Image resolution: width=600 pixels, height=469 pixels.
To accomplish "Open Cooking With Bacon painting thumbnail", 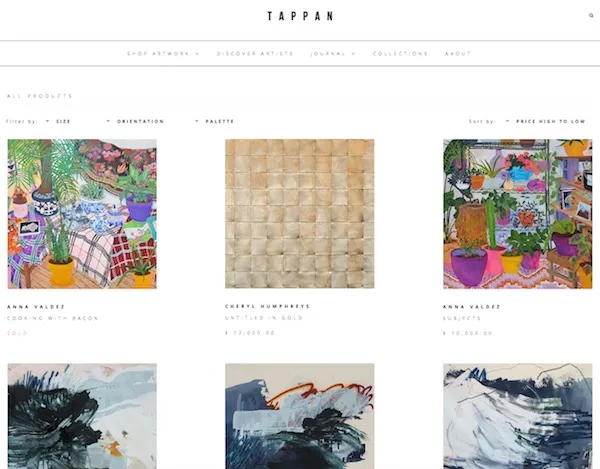I will (x=82, y=214).
